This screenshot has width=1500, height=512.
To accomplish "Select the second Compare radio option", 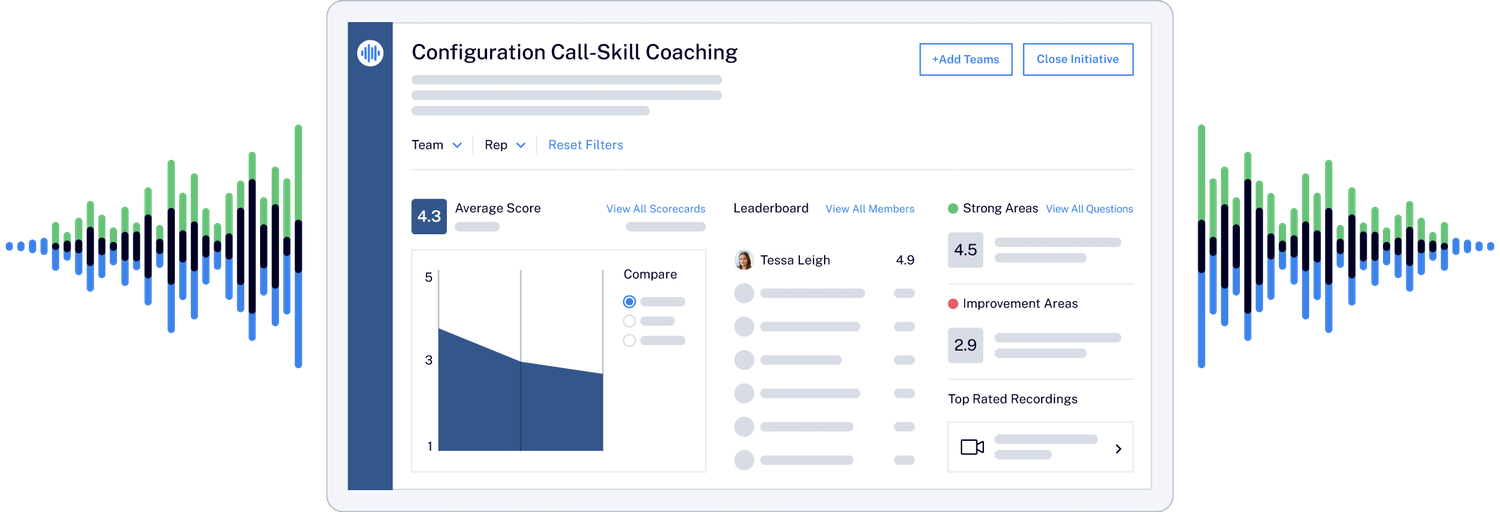I will [629, 321].
